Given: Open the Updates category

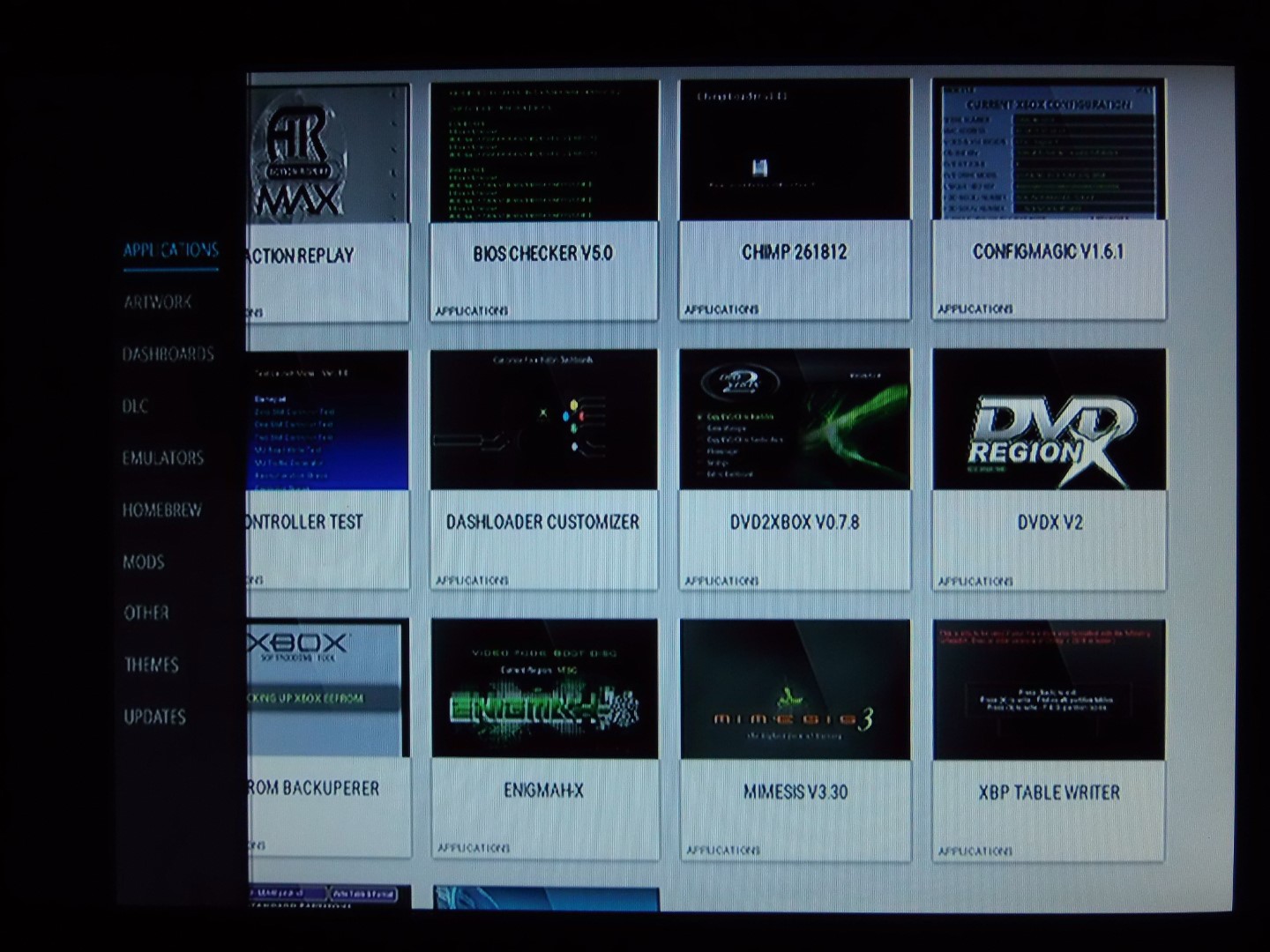Looking at the screenshot, I should click(x=154, y=717).
